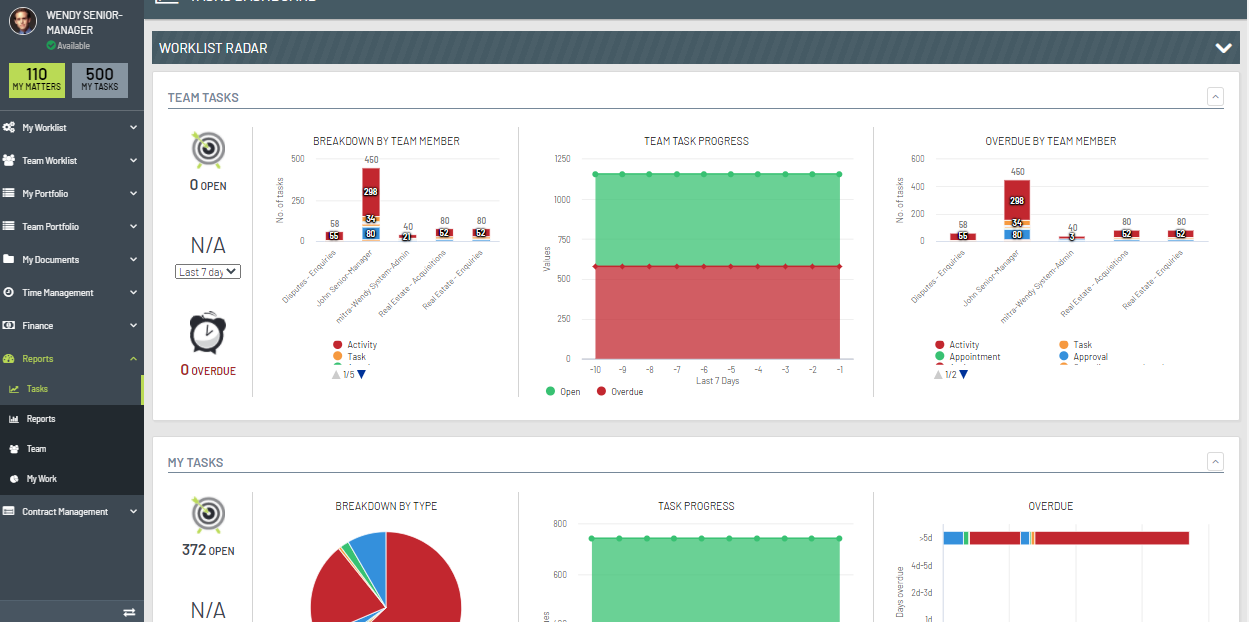Click the long red >5d bar in Overdue chart
The image size is (1249, 622).
[1112, 538]
